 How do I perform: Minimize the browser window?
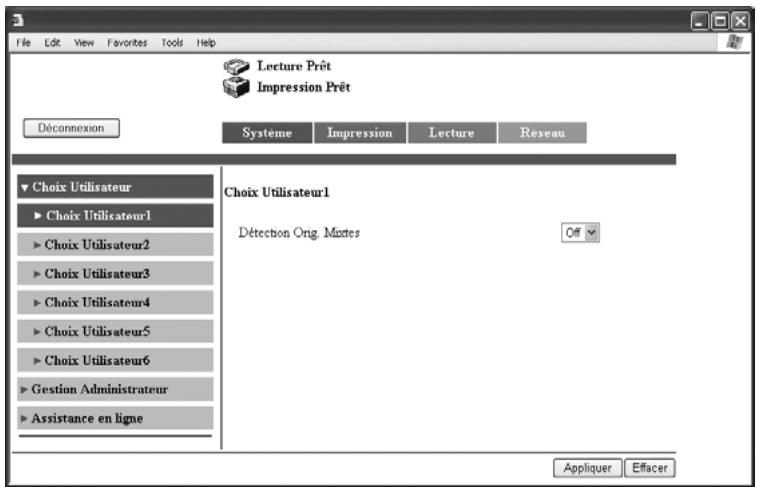[x=700, y=21]
